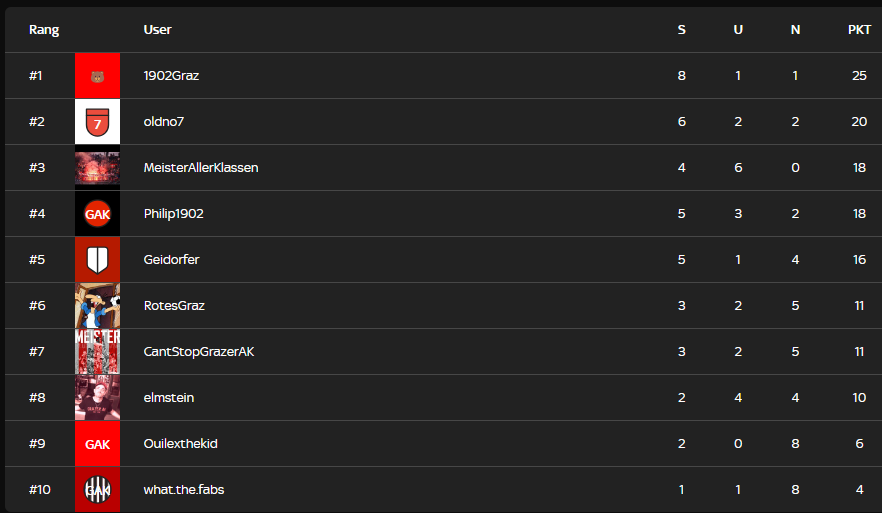This screenshot has width=882, height=513.
Task: Open Philip1902's round GAK logo avatar
Action: tap(97, 214)
